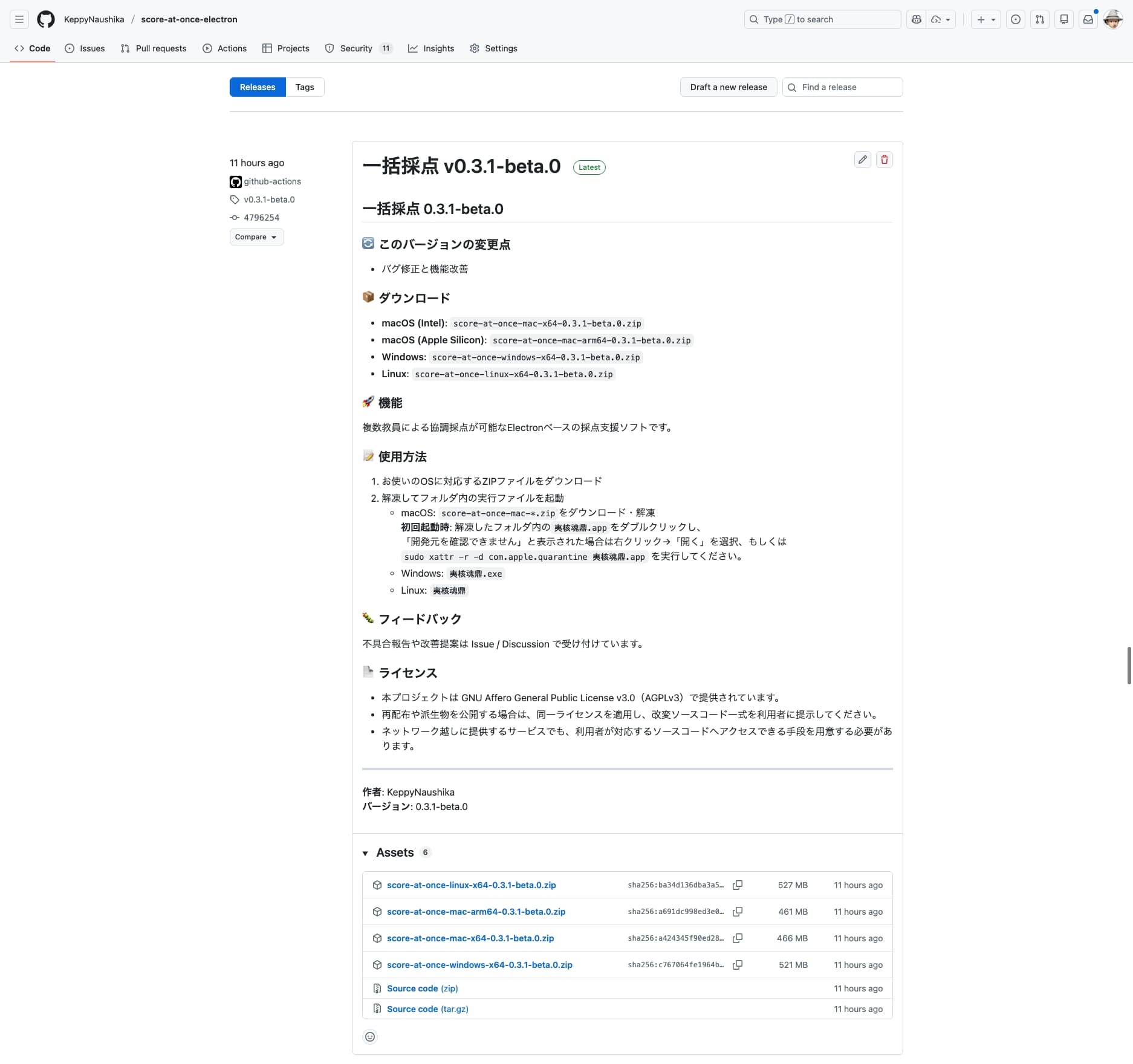
Task: Open the hamburger navigation menu
Action: (19, 19)
